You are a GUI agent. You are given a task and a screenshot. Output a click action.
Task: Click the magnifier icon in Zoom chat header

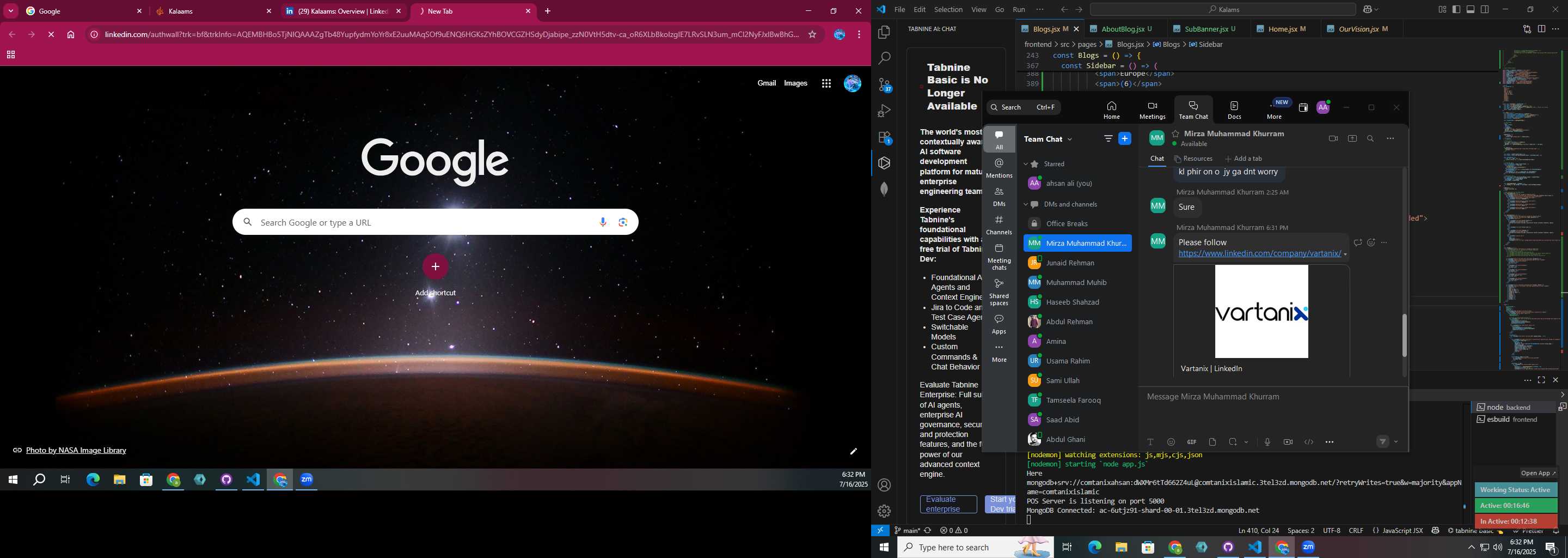click(1370, 139)
